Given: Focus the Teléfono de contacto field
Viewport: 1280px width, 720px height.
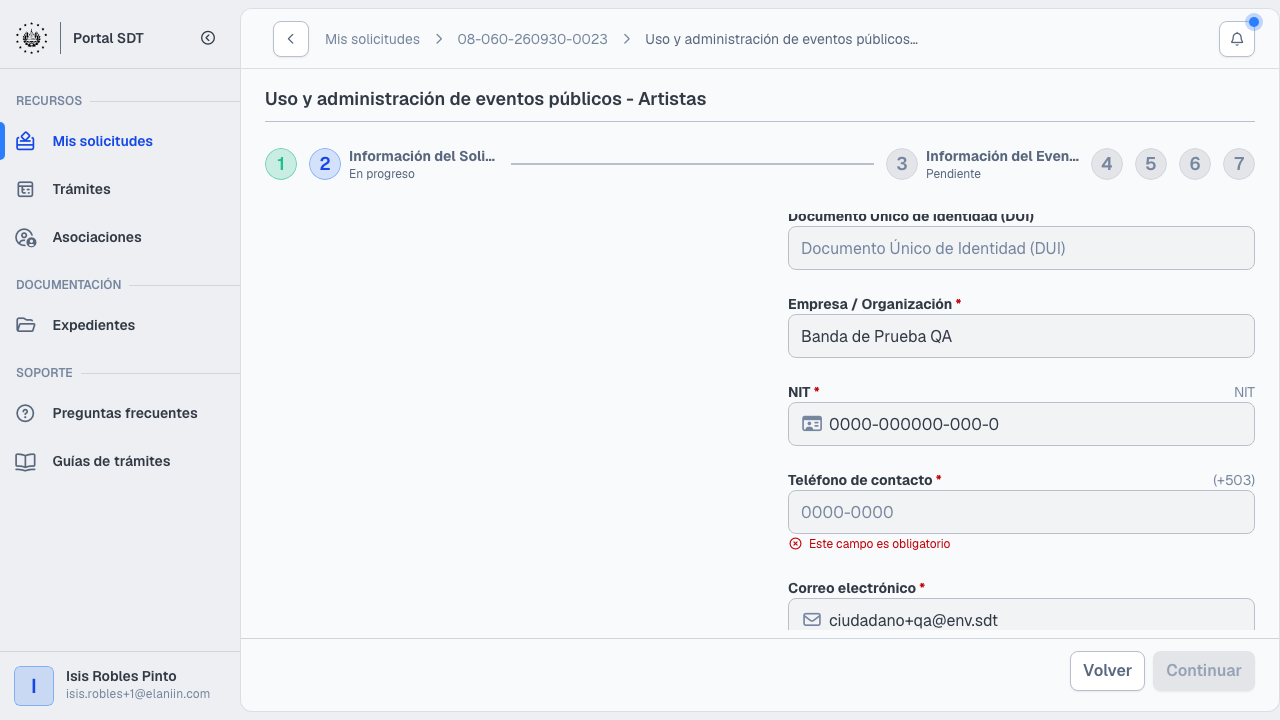Looking at the screenshot, I should [x=1021, y=512].
